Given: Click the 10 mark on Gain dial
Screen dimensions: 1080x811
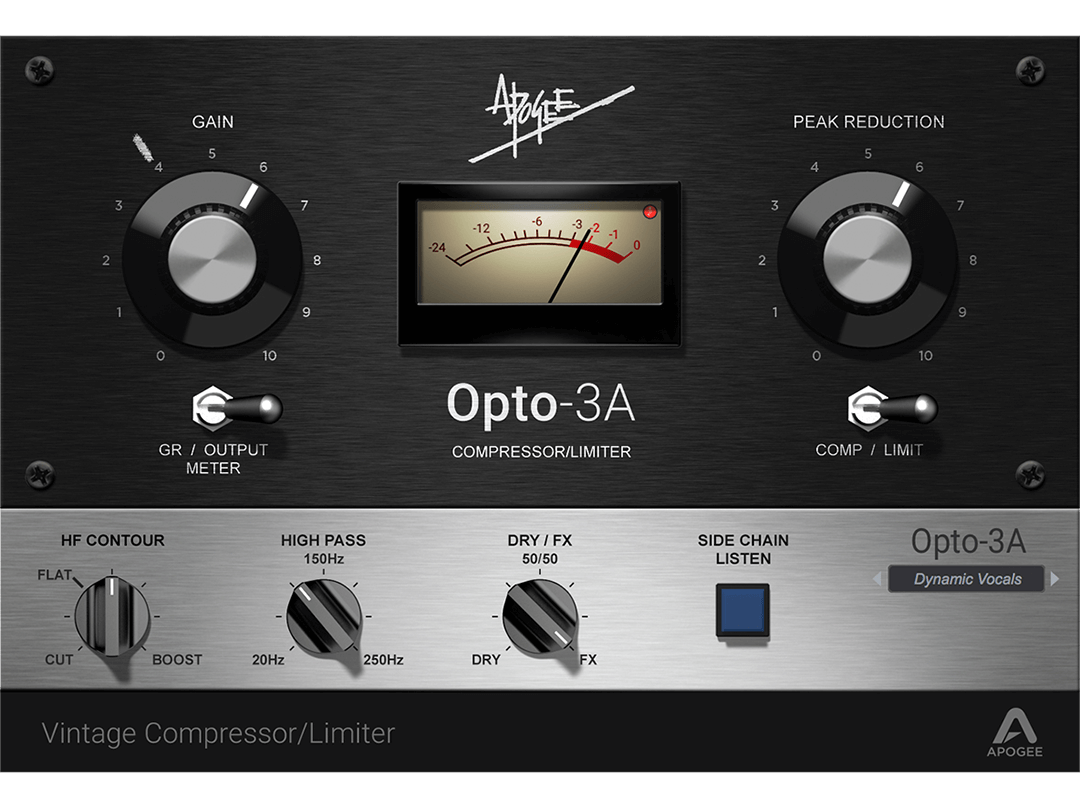Looking at the screenshot, I should [269, 356].
